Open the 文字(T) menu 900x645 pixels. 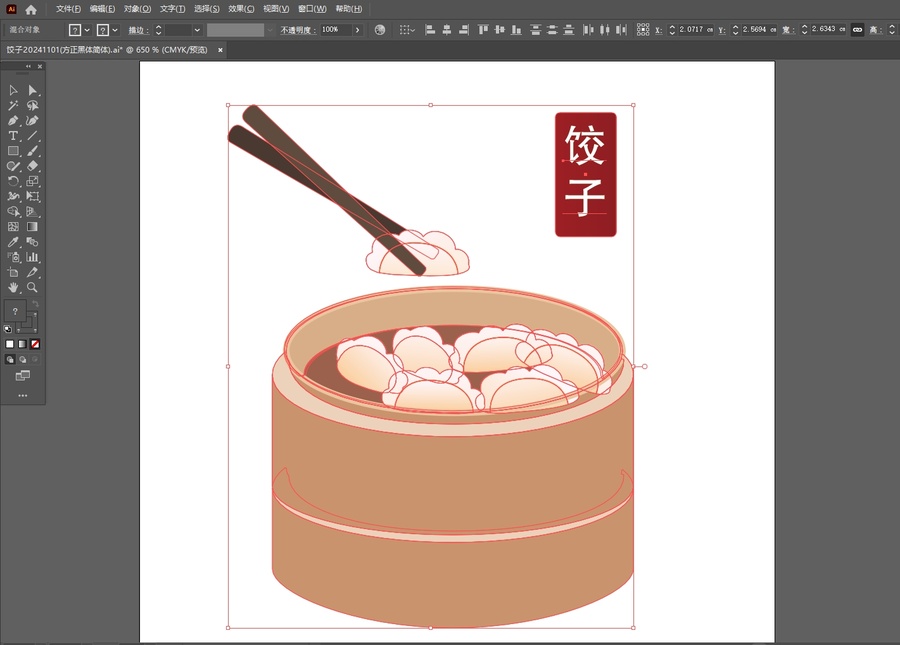(x=172, y=9)
